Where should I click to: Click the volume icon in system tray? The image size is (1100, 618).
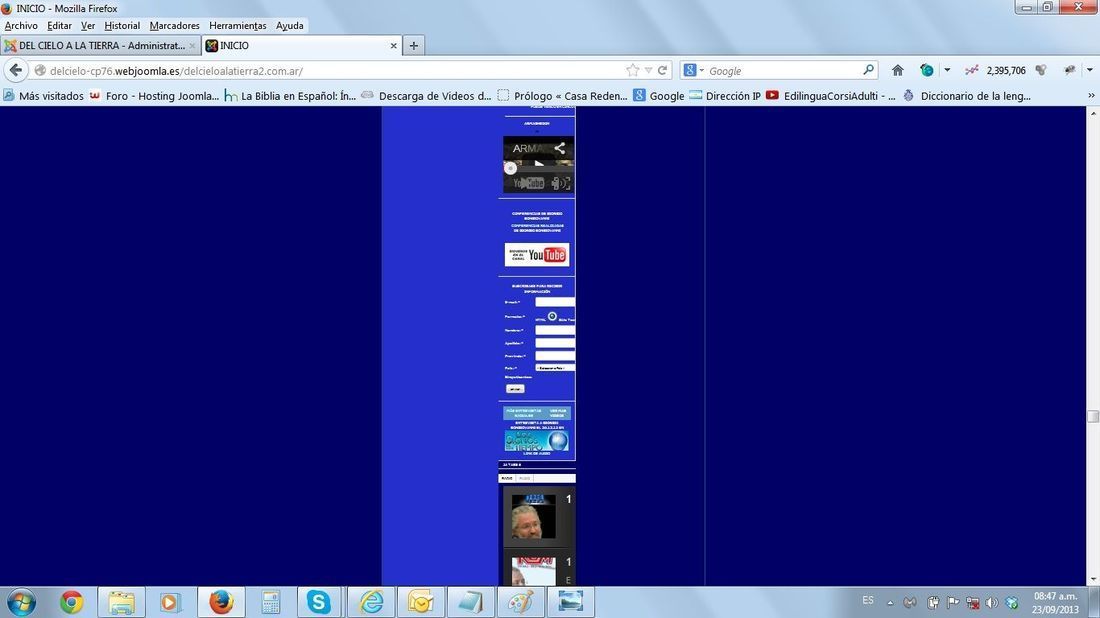pos(991,603)
